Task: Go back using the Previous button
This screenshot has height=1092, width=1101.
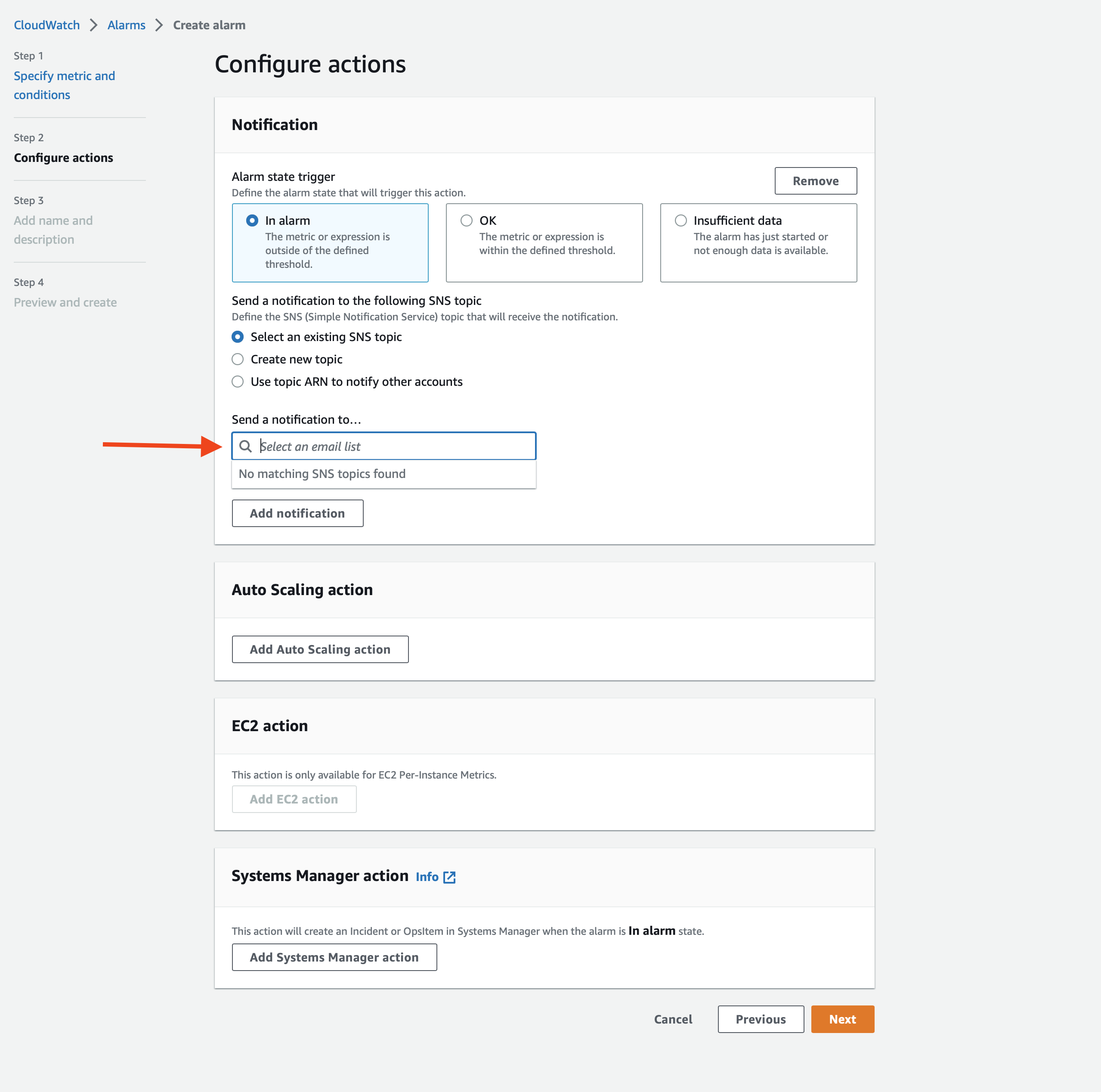Action: click(x=760, y=1019)
